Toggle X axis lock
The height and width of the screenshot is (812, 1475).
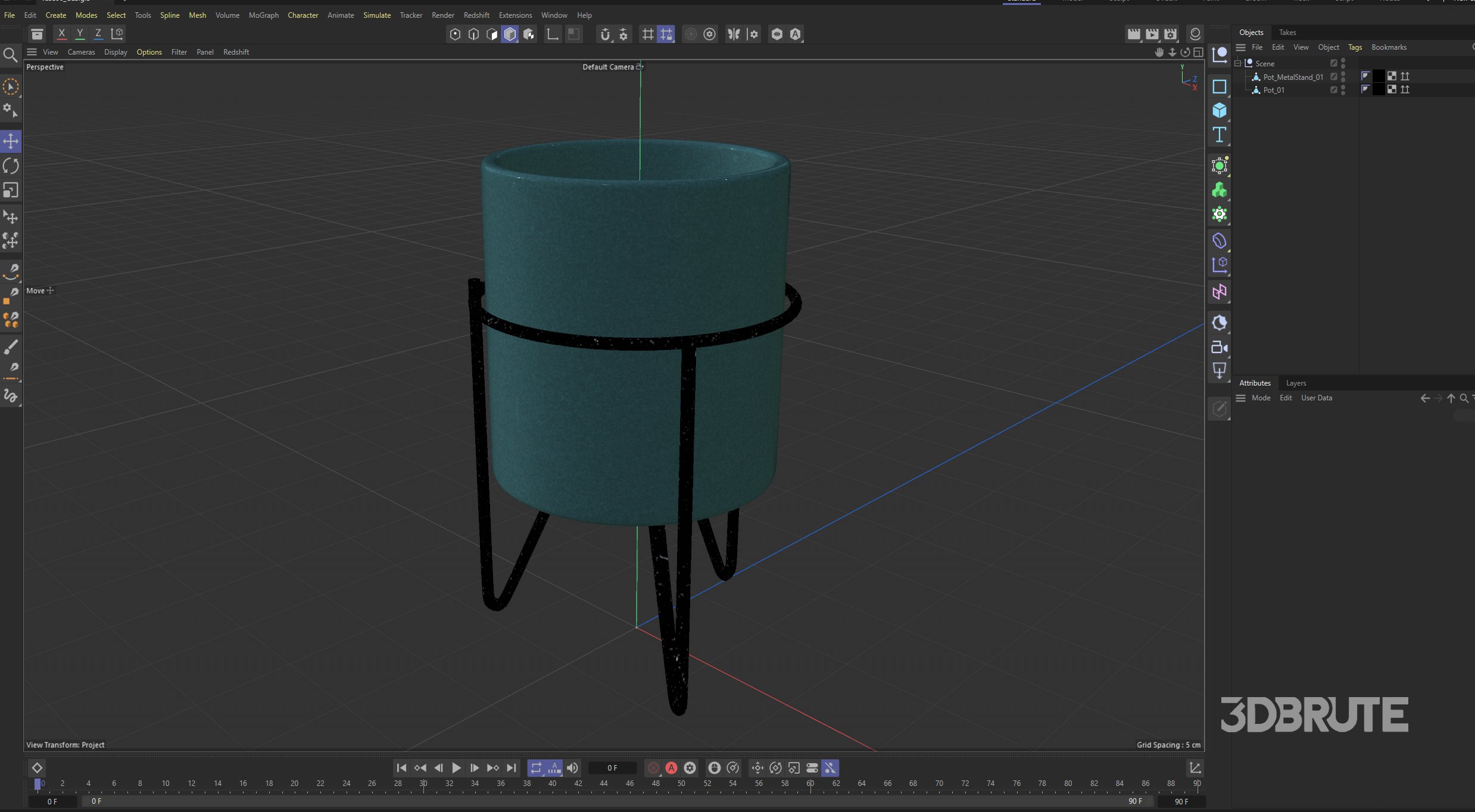[61, 34]
